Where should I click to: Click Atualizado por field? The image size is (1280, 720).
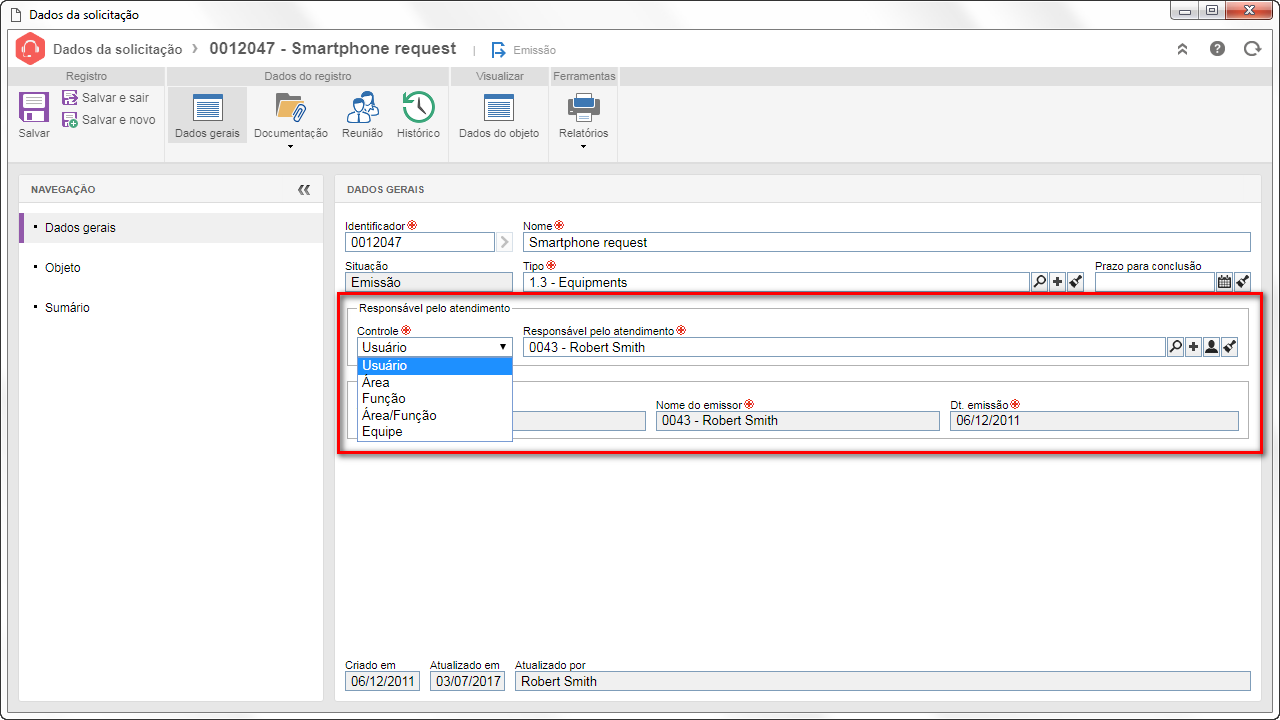tap(883, 681)
